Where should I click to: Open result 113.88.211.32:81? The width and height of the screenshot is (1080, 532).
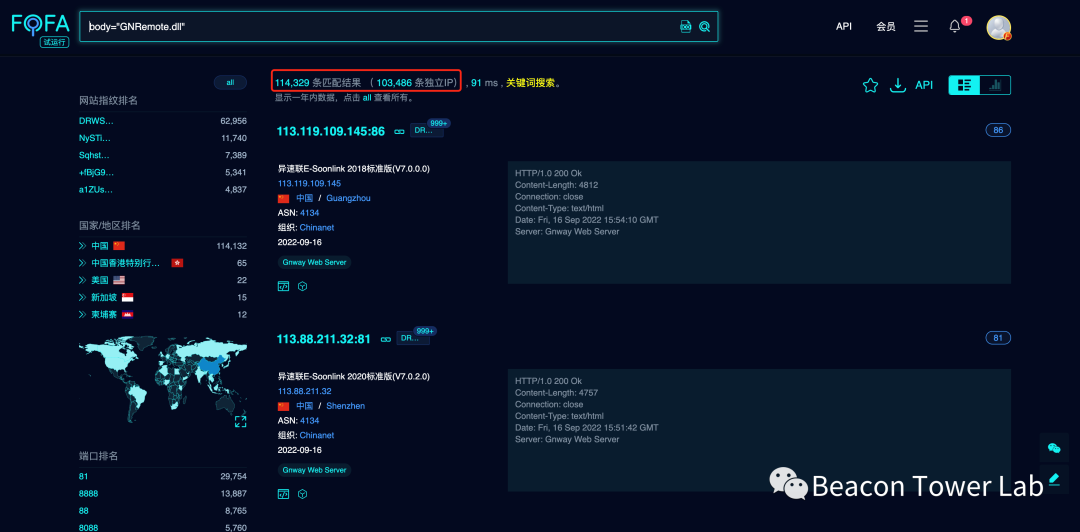click(324, 339)
